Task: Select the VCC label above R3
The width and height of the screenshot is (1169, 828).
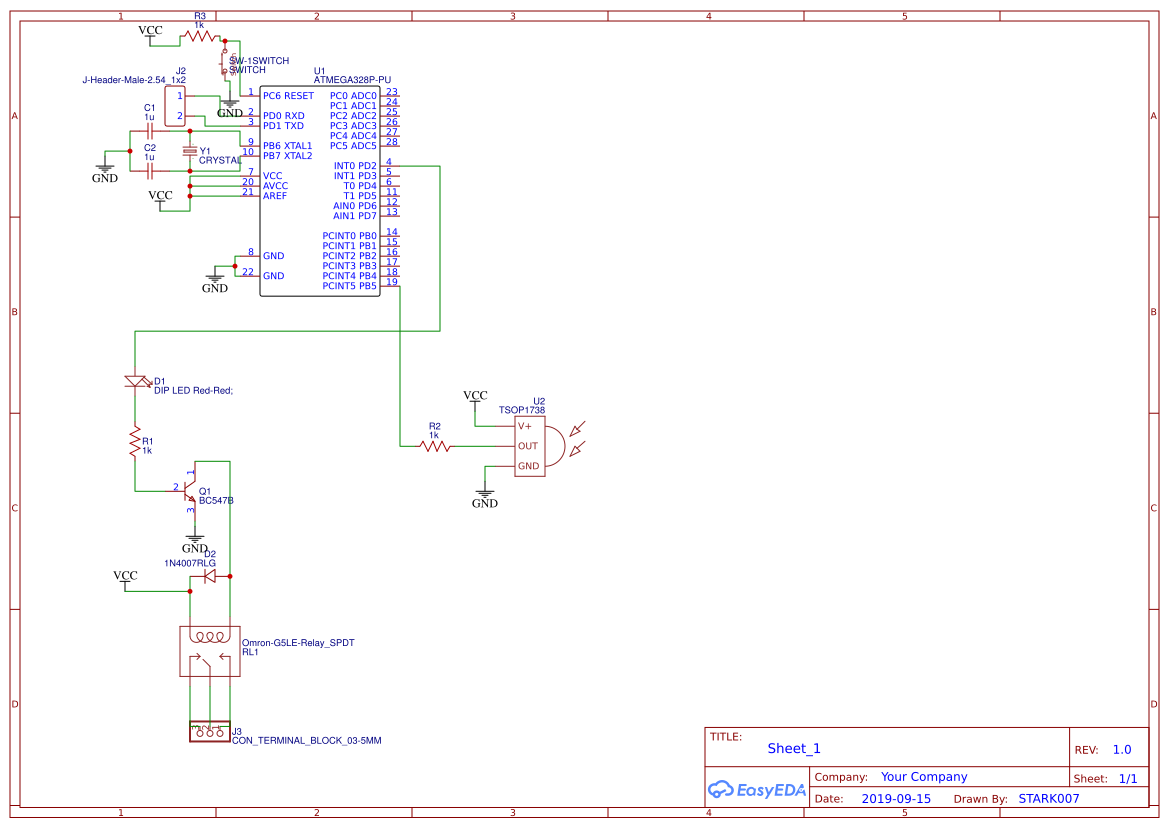Action: 148,30
